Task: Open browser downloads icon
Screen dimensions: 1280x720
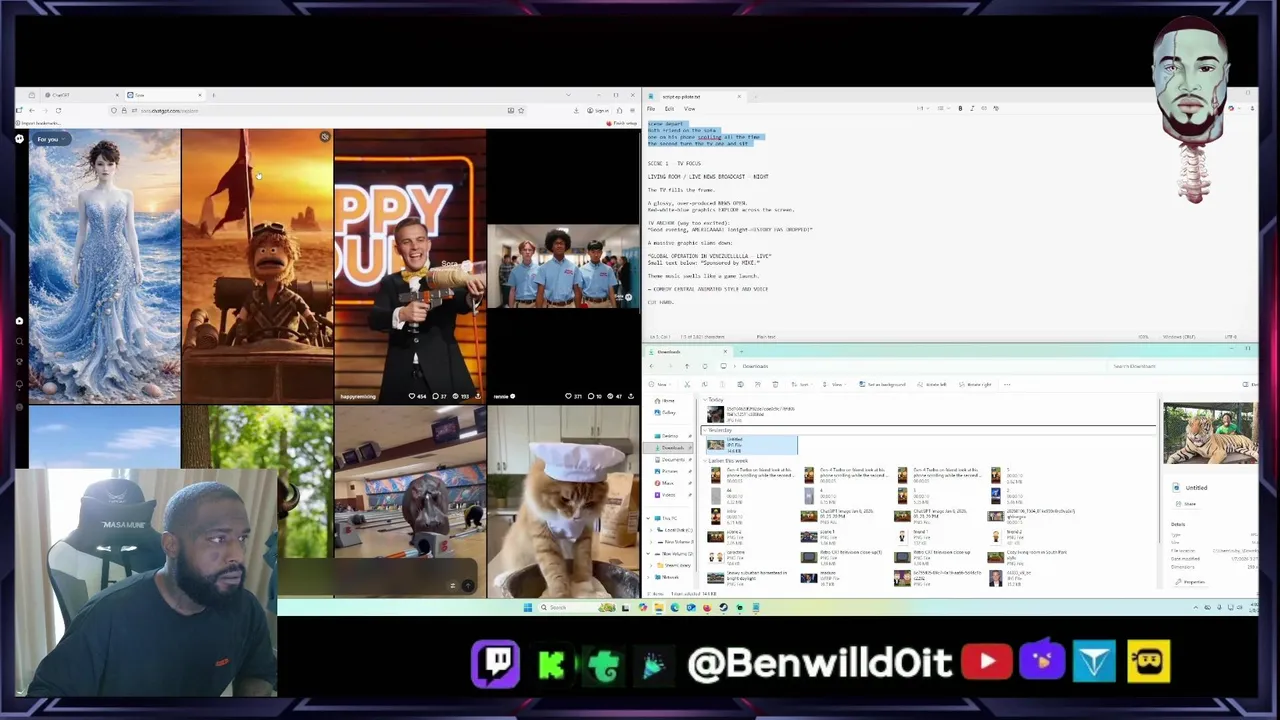Action: tap(576, 110)
